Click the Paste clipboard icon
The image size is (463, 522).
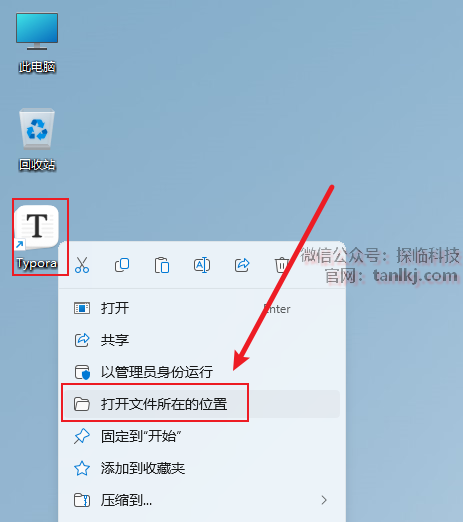pyautogui.click(x=162, y=265)
